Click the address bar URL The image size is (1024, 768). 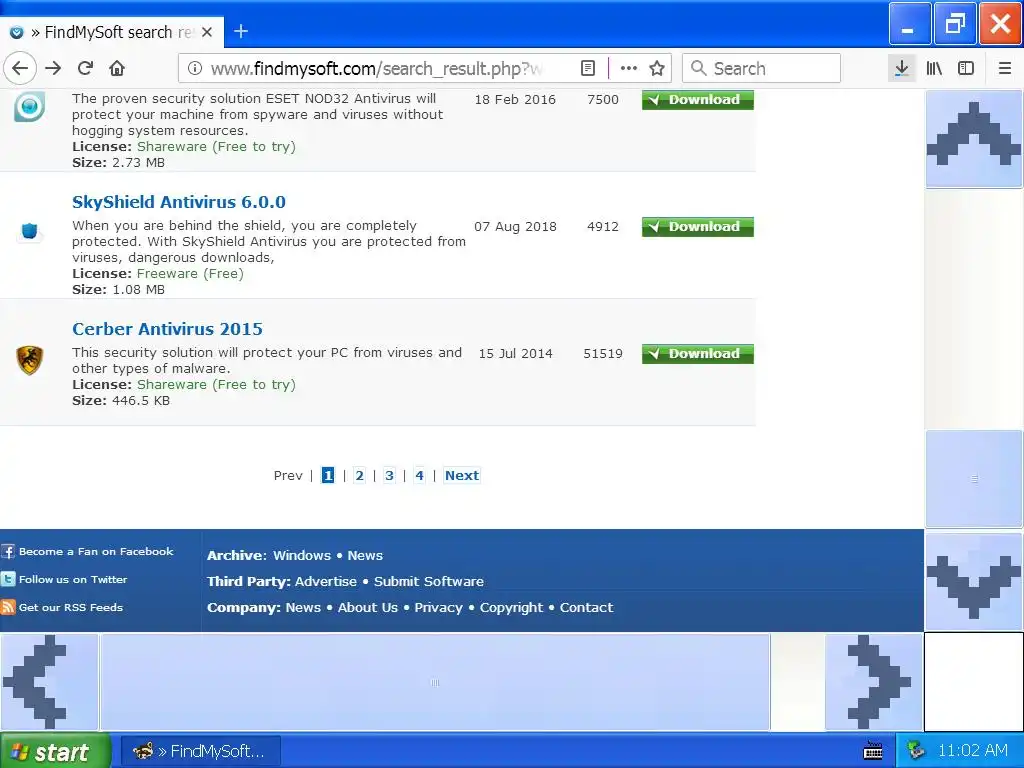(377, 68)
